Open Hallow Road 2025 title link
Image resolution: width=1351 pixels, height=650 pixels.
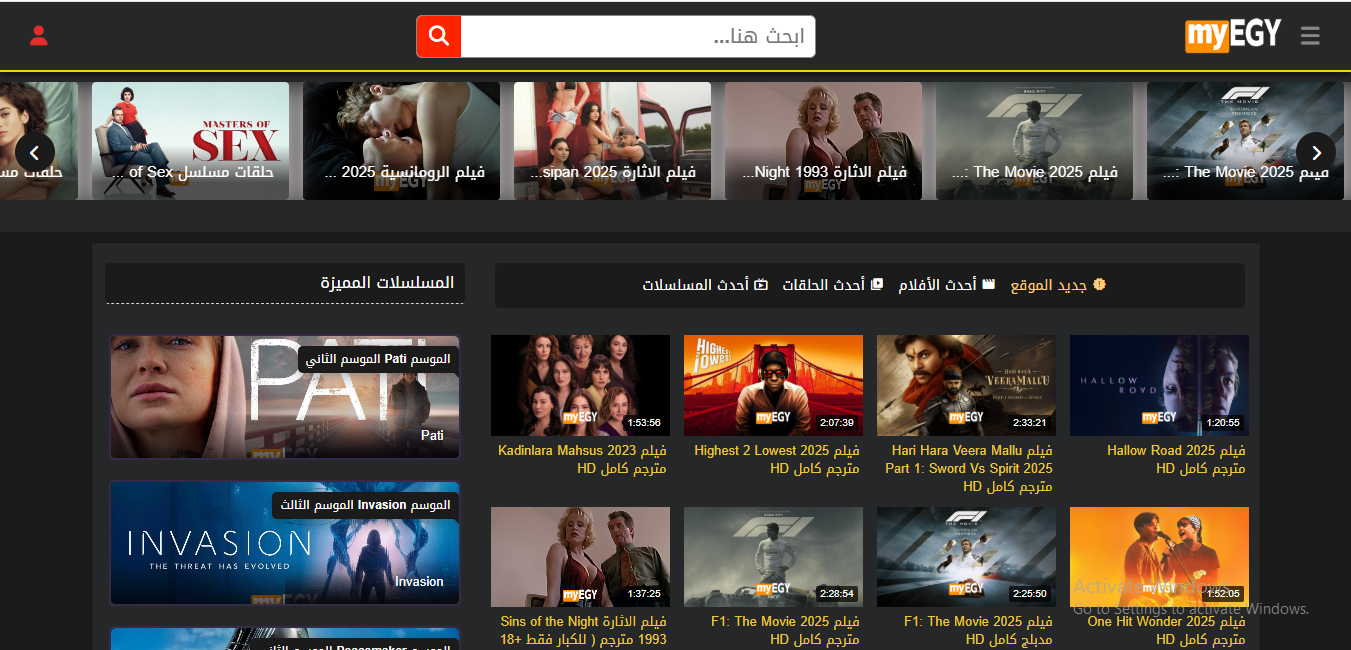coord(1176,459)
